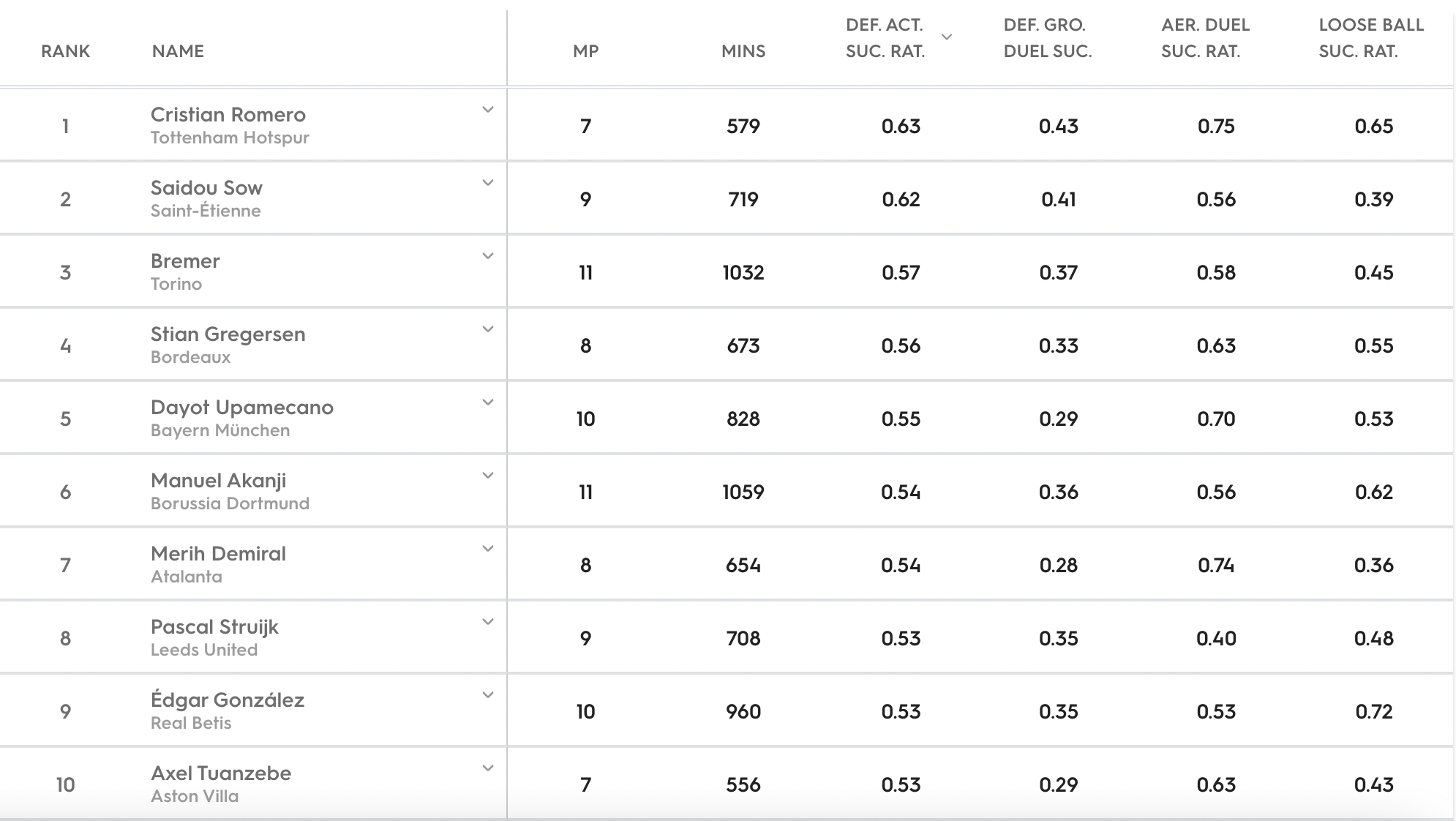Sort by DEF. ACT. SUC. RAT. header
The image size is (1456, 821).
(x=885, y=38)
